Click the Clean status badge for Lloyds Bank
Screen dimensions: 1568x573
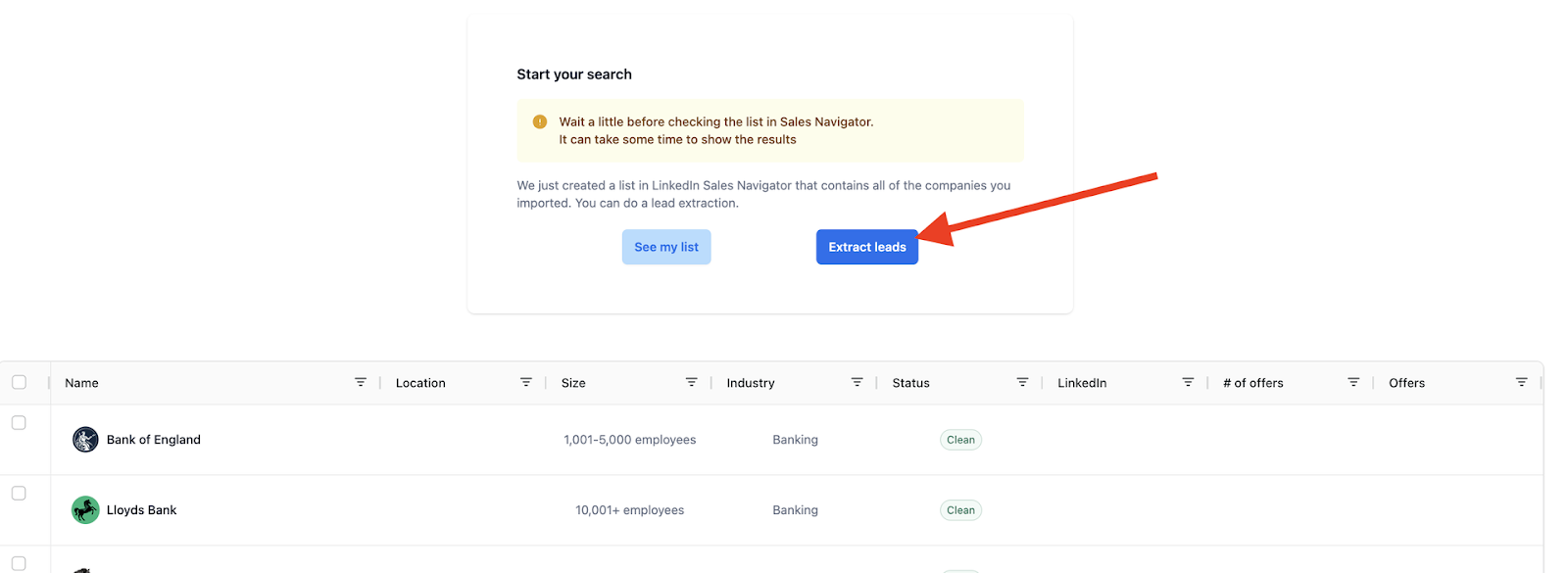960,510
